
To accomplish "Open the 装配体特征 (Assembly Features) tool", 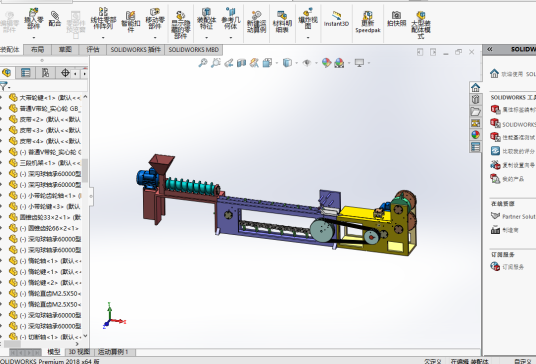I will [x=206, y=18].
